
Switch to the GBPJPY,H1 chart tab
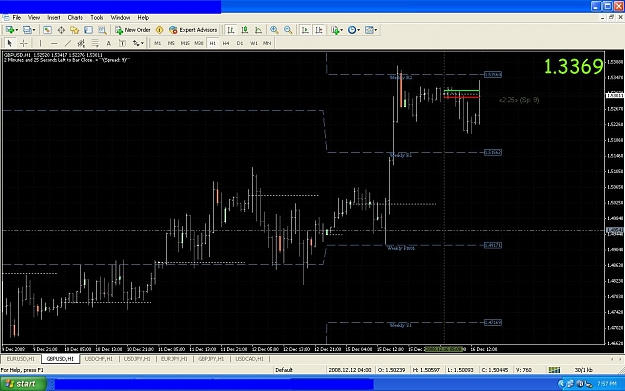click(211, 359)
